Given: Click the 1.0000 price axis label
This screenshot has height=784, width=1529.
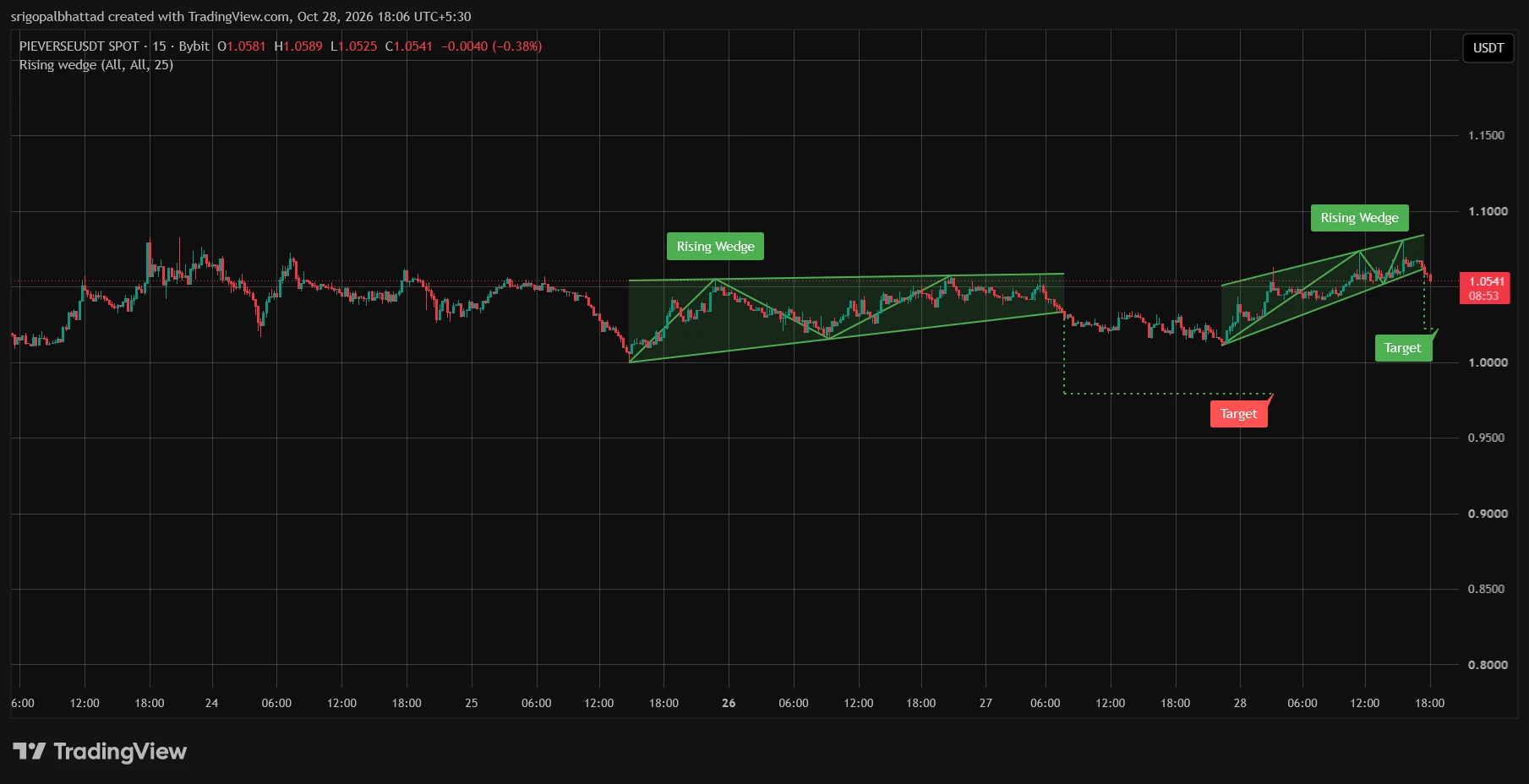Looking at the screenshot, I should pyautogui.click(x=1487, y=362).
